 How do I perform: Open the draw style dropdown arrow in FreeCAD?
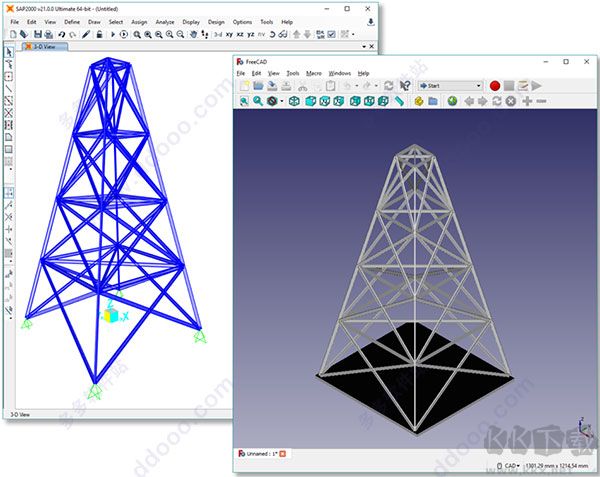click(x=283, y=101)
